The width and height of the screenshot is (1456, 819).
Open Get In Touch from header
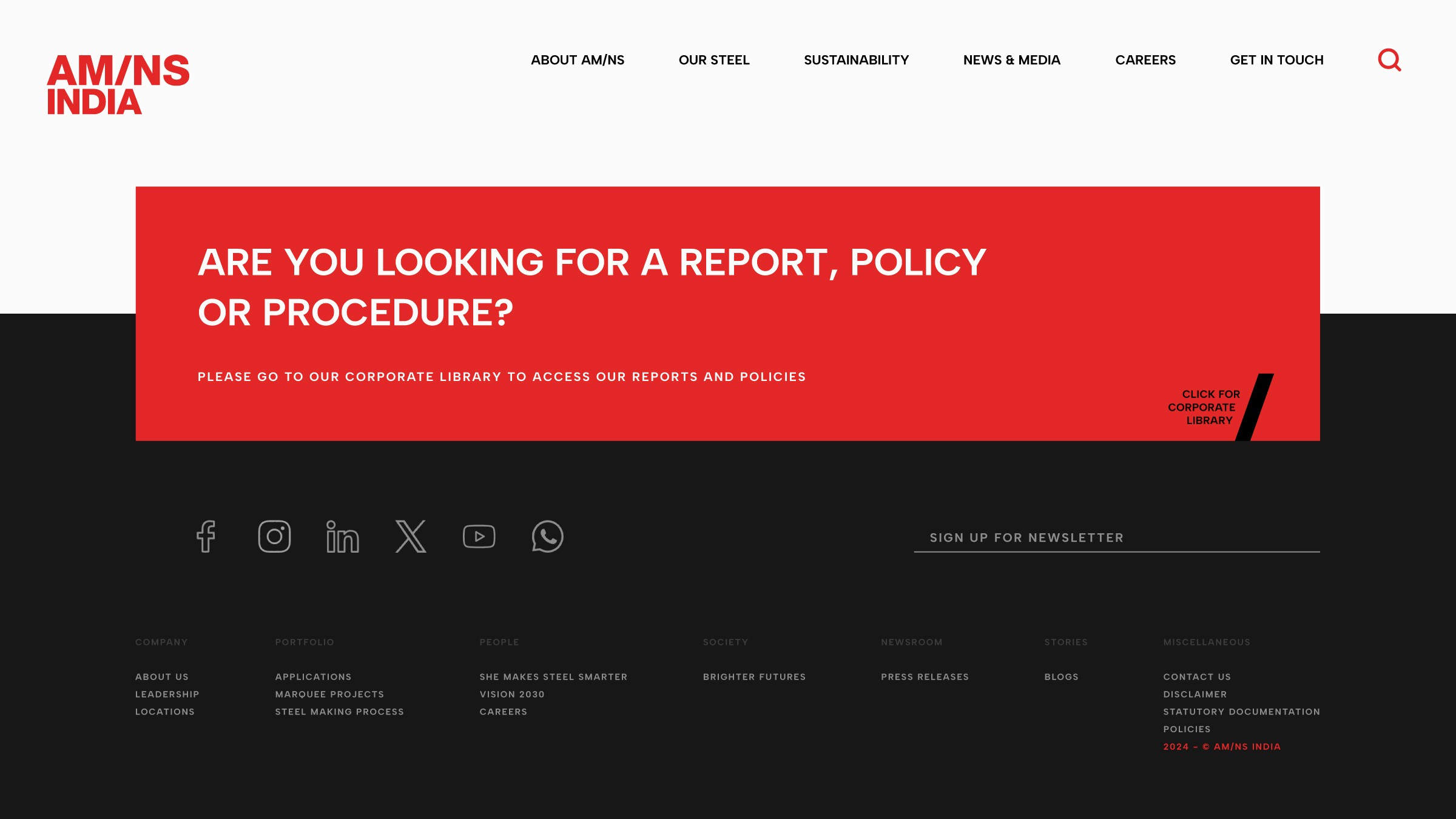(x=1276, y=60)
